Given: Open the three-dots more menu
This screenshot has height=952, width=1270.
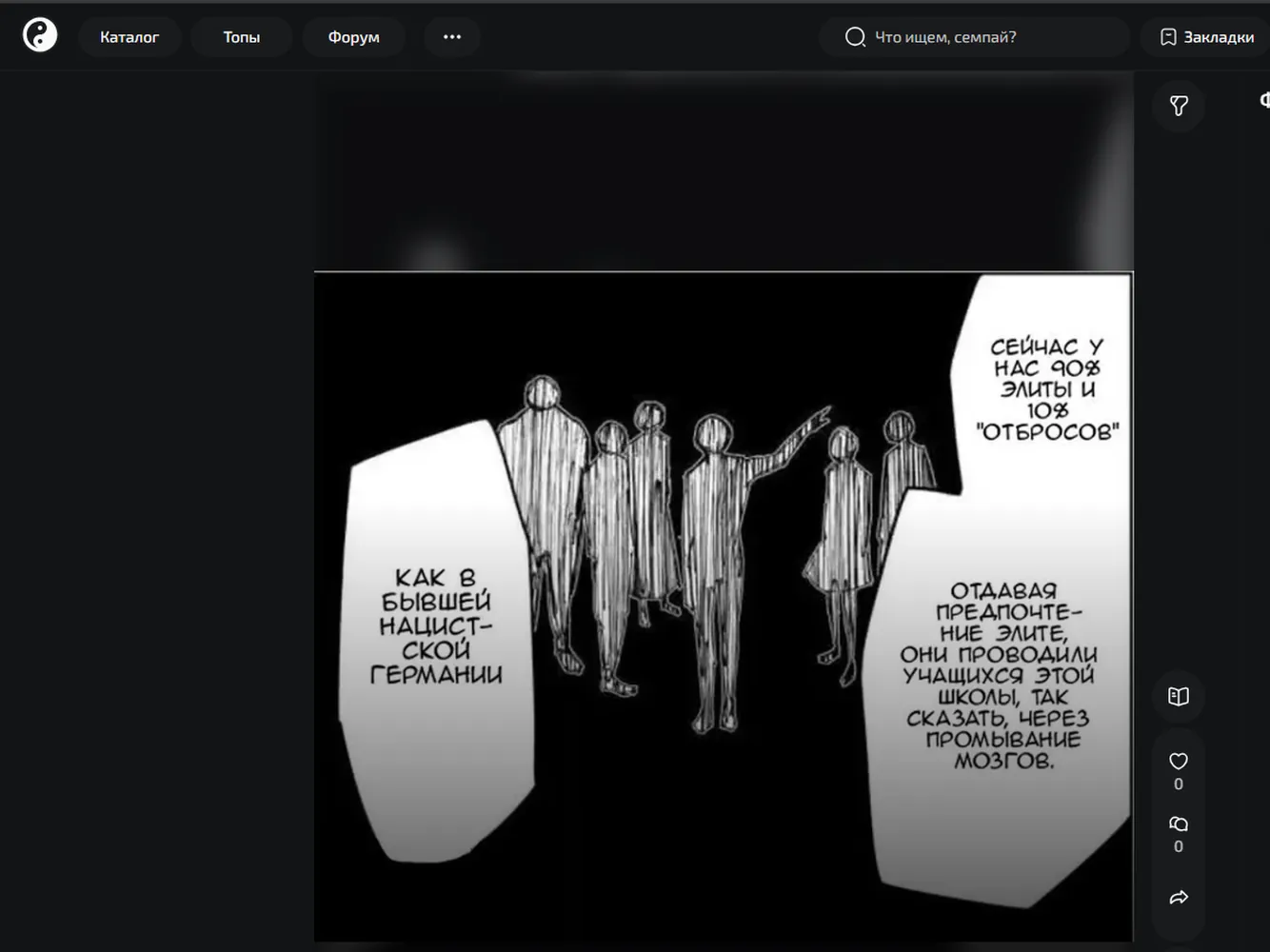Looking at the screenshot, I should (x=452, y=37).
